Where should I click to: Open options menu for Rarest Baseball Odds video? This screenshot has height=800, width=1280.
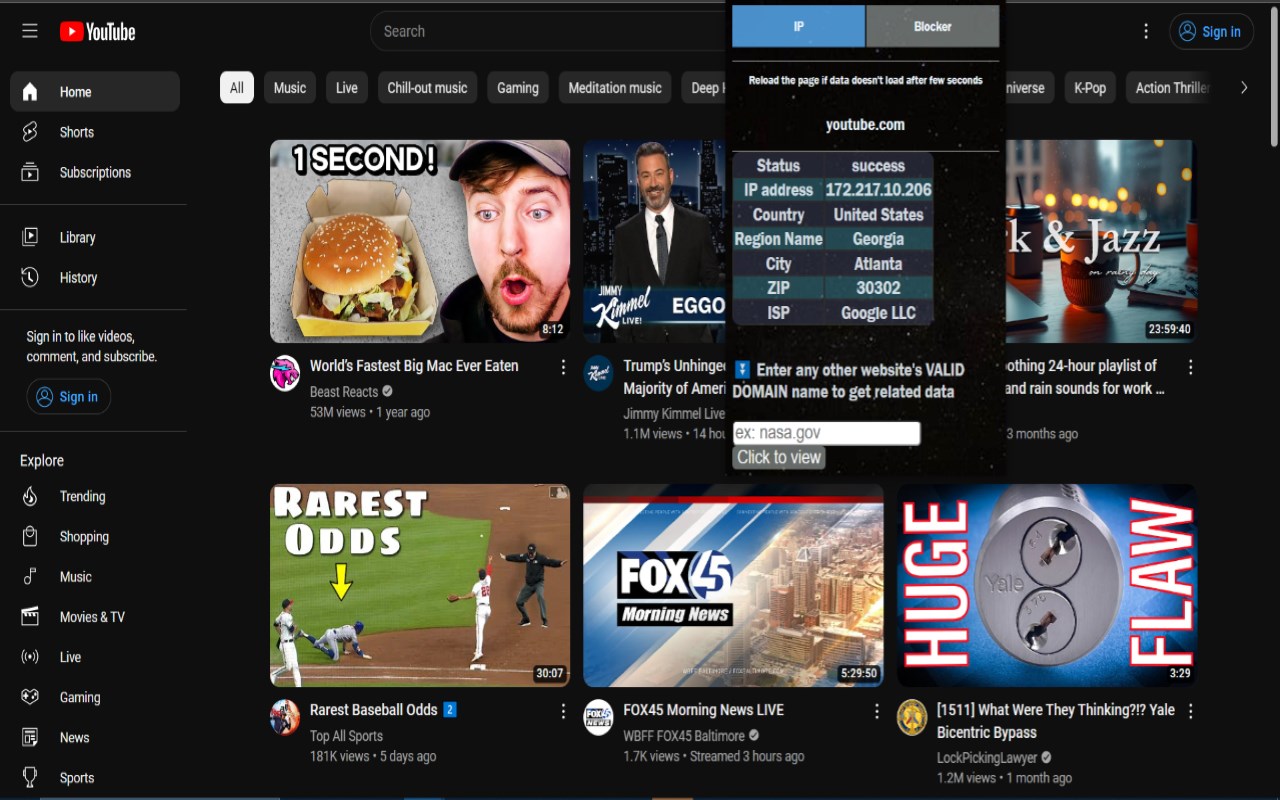pyautogui.click(x=564, y=711)
